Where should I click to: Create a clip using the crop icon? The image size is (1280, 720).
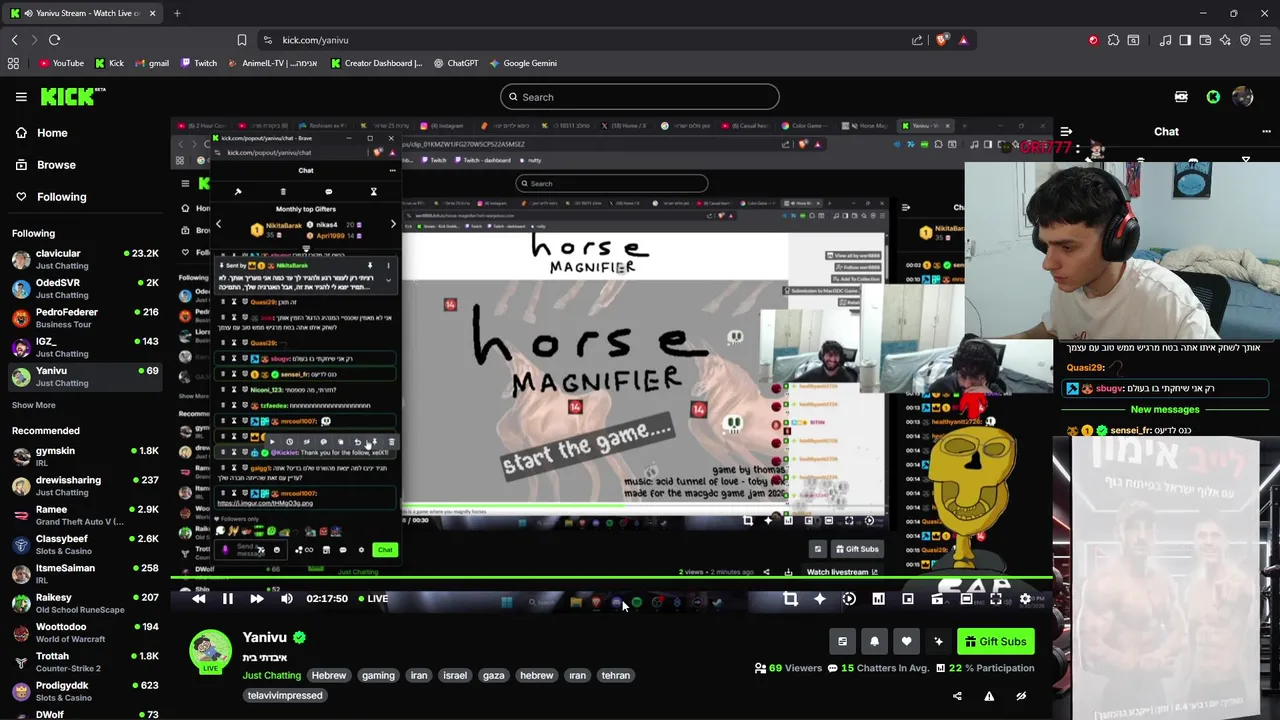[x=790, y=599]
